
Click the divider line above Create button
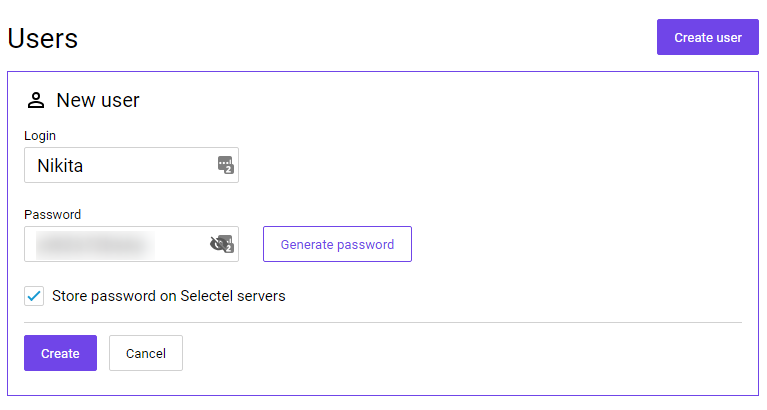tap(383, 322)
